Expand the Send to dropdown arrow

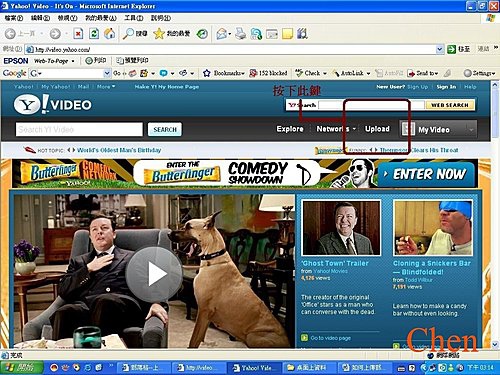pos(436,73)
